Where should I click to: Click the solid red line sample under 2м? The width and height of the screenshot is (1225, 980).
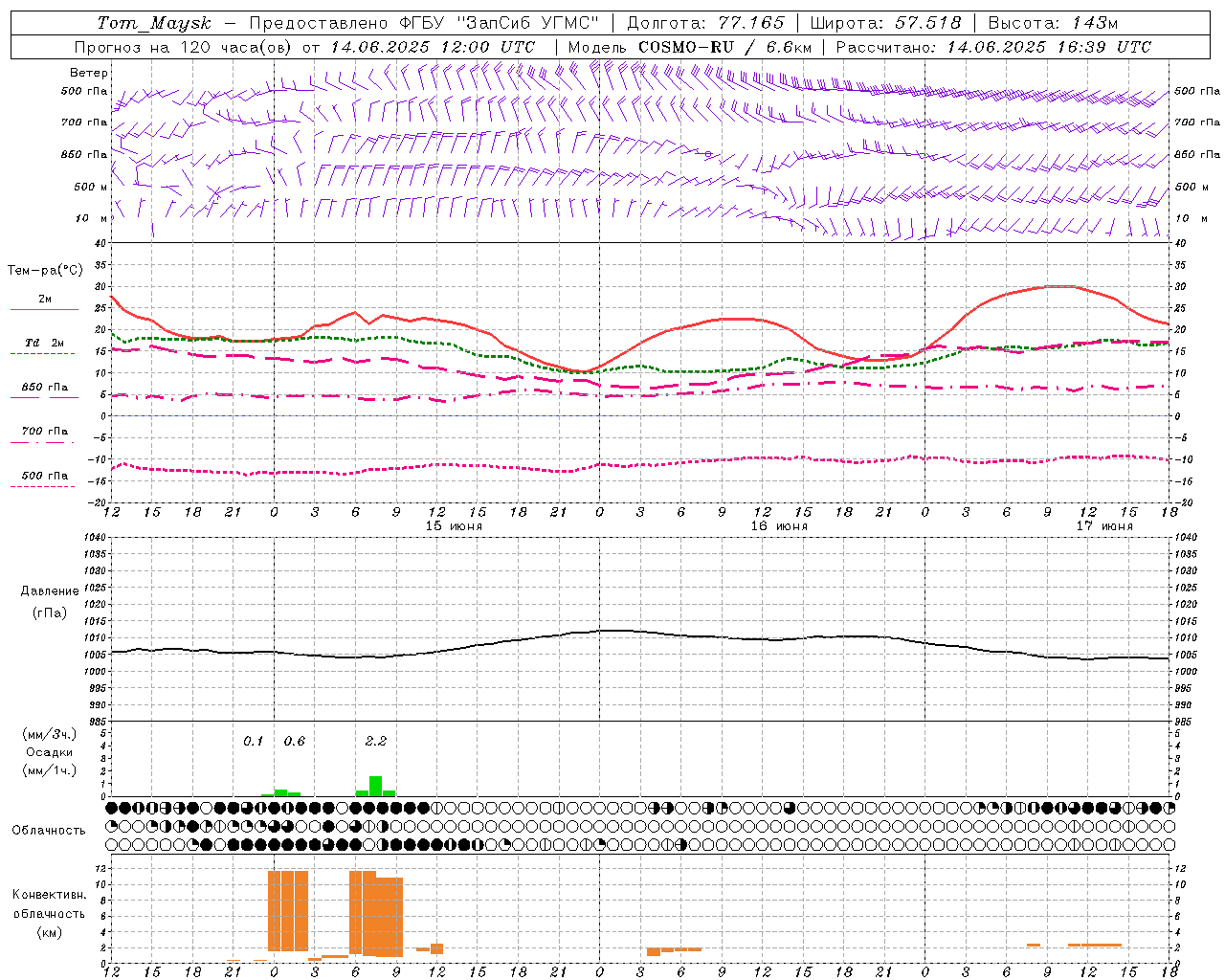coord(44,310)
